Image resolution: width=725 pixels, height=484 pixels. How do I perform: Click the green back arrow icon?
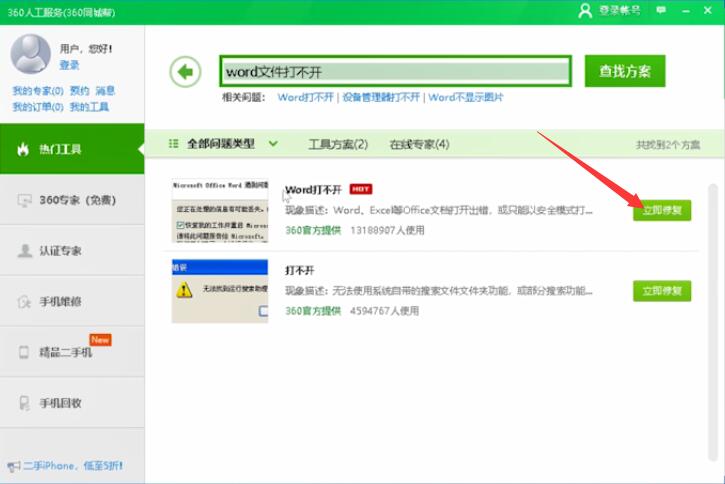[185, 72]
